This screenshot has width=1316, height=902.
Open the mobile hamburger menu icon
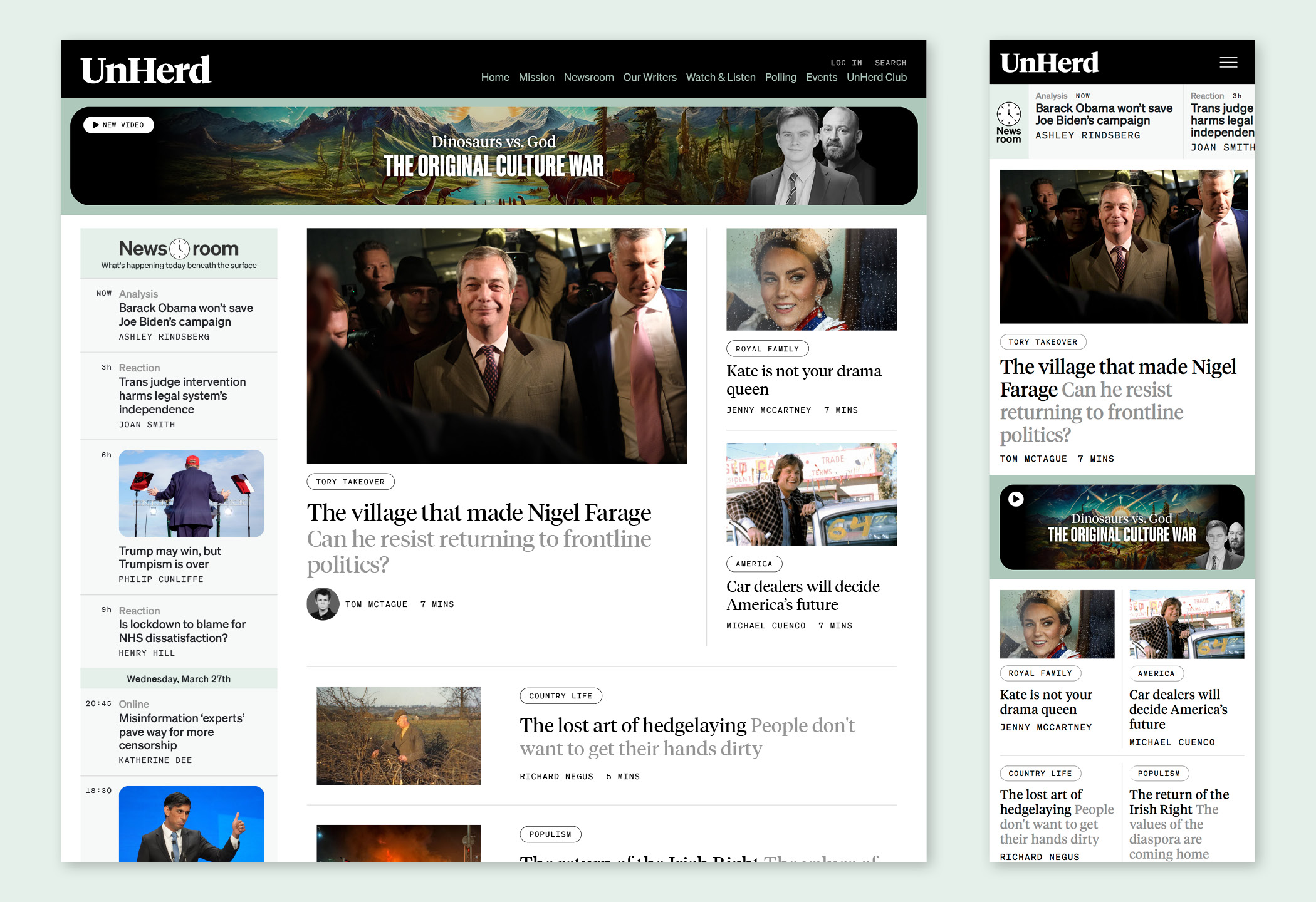click(1228, 63)
